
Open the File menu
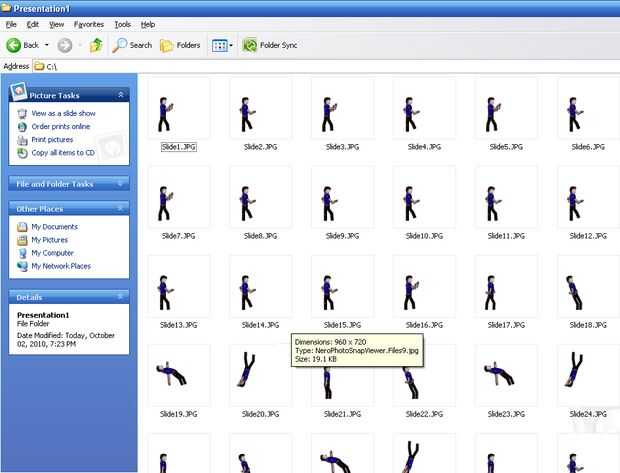coord(11,25)
